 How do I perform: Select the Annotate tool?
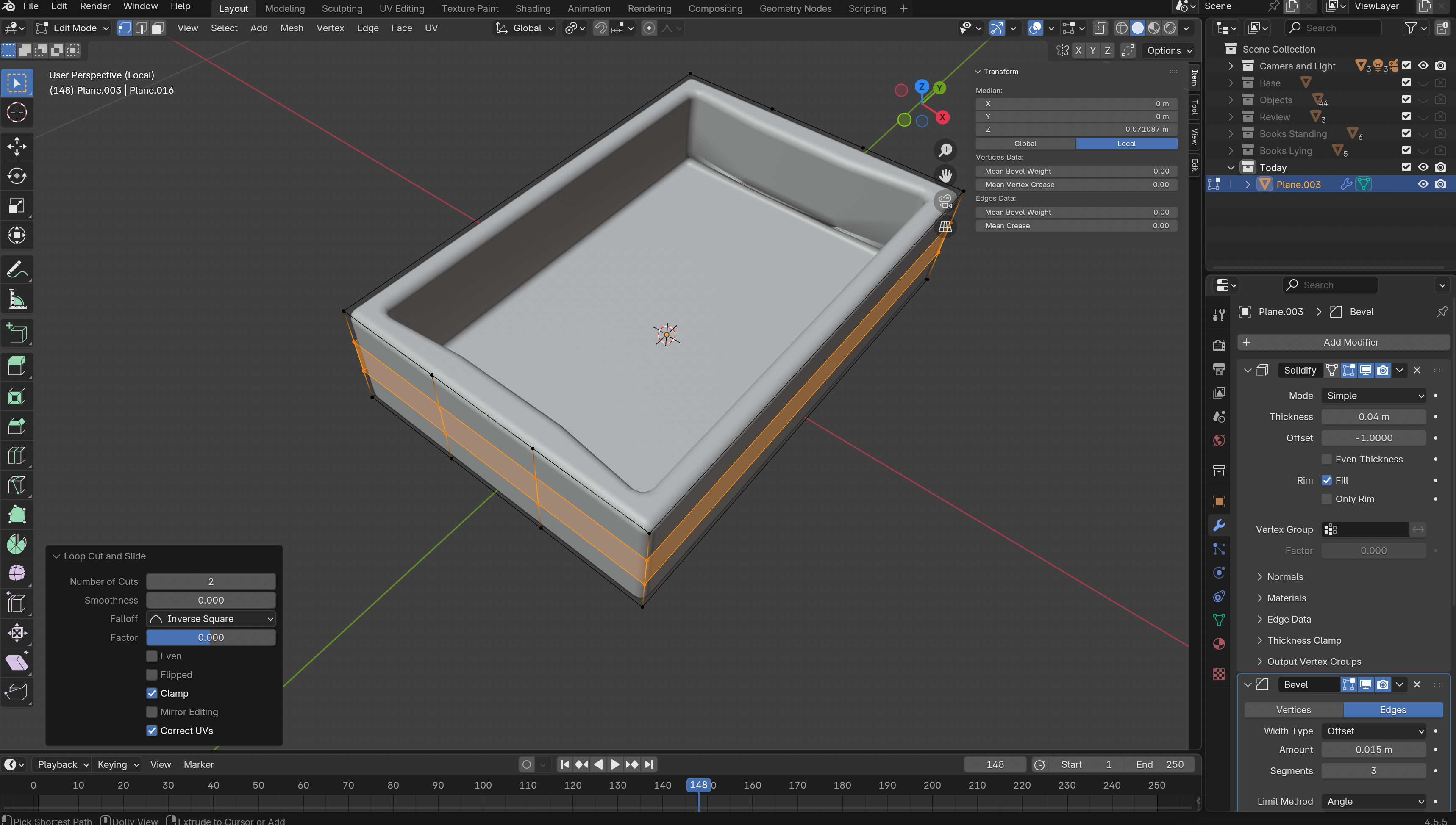(x=17, y=270)
